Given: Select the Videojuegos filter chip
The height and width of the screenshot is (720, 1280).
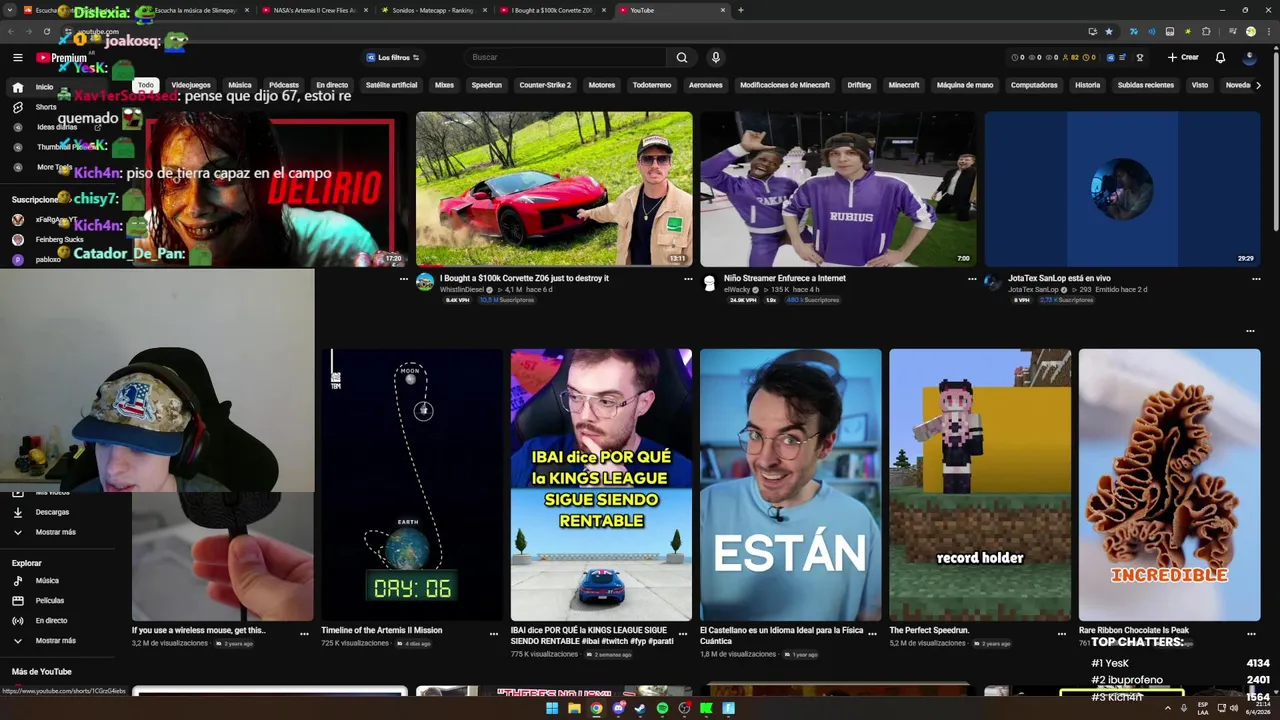Looking at the screenshot, I should [x=191, y=85].
